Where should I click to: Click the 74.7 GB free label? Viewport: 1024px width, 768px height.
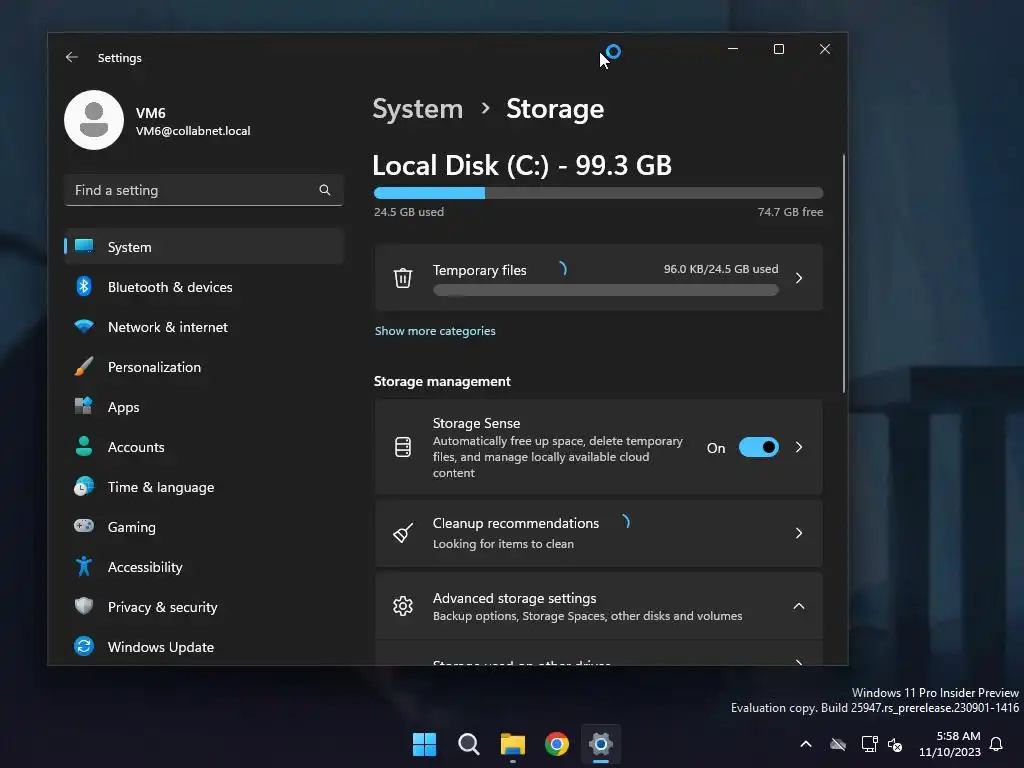pos(790,212)
